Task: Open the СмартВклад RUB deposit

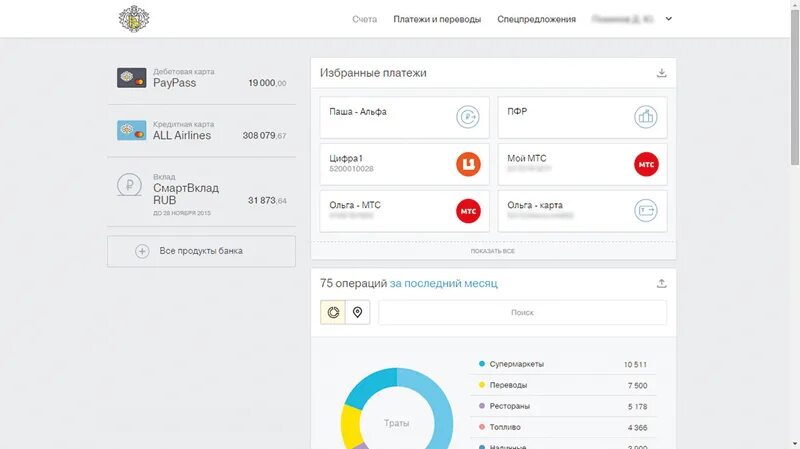Action: [x=202, y=192]
